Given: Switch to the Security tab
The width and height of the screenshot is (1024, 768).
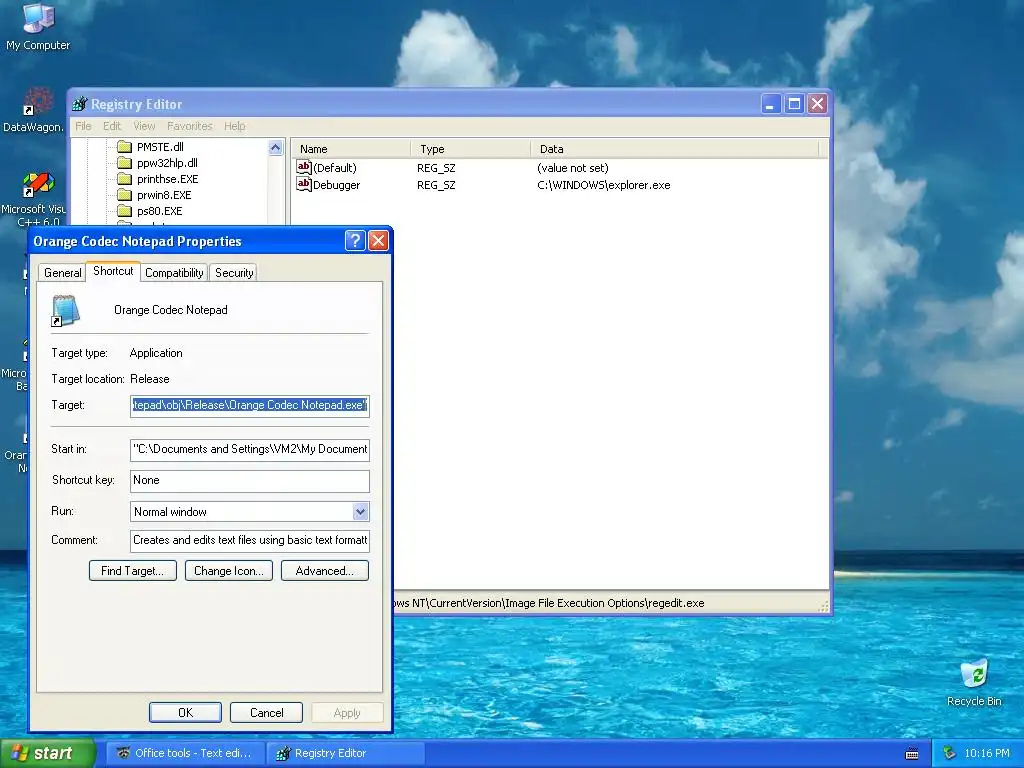Looking at the screenshot, I should pyautogui.click(x=234, y=273).
